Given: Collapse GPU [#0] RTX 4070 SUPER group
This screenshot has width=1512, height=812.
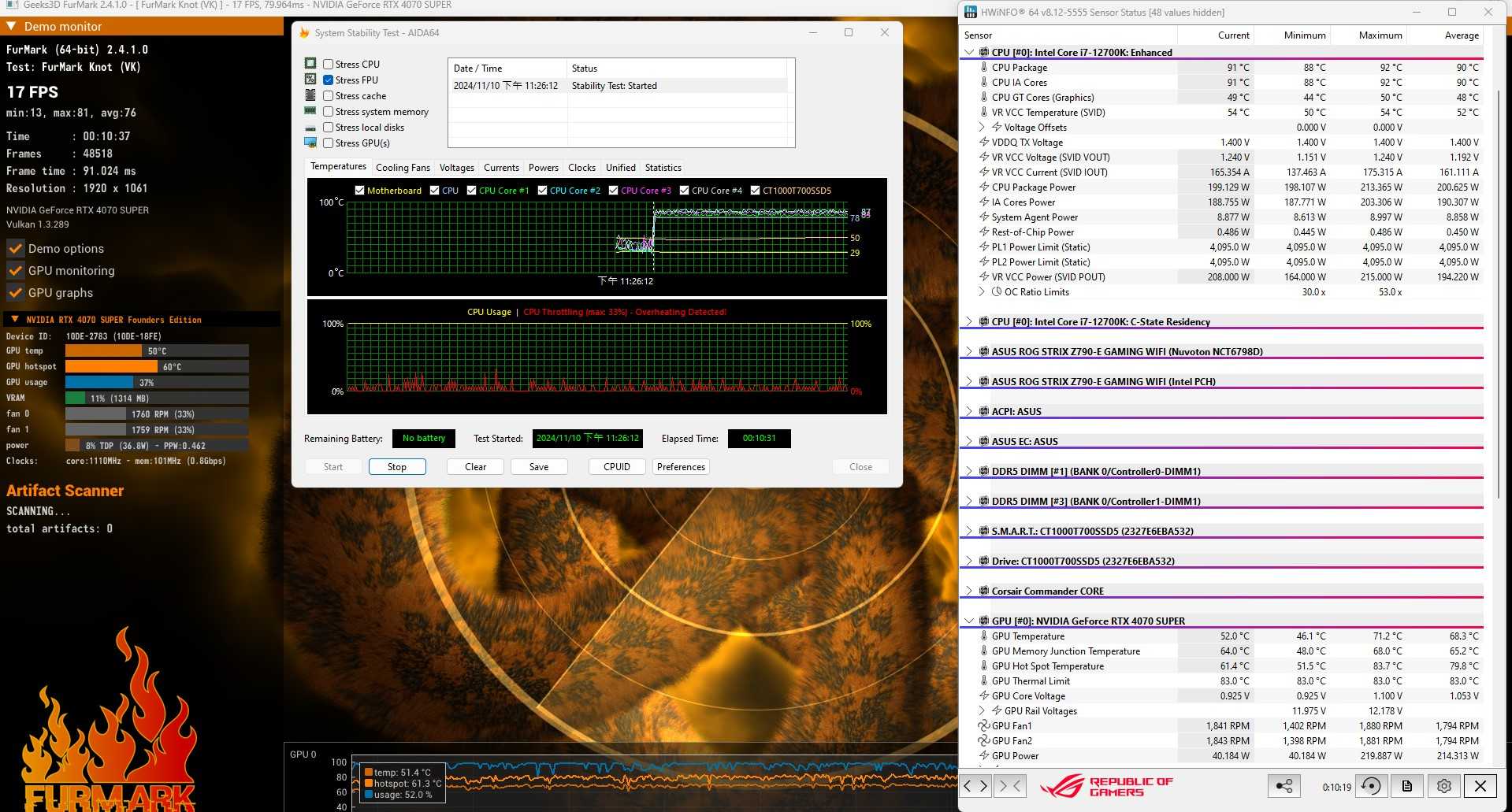Looking at the screenshot, I should [x=968, y=621].
